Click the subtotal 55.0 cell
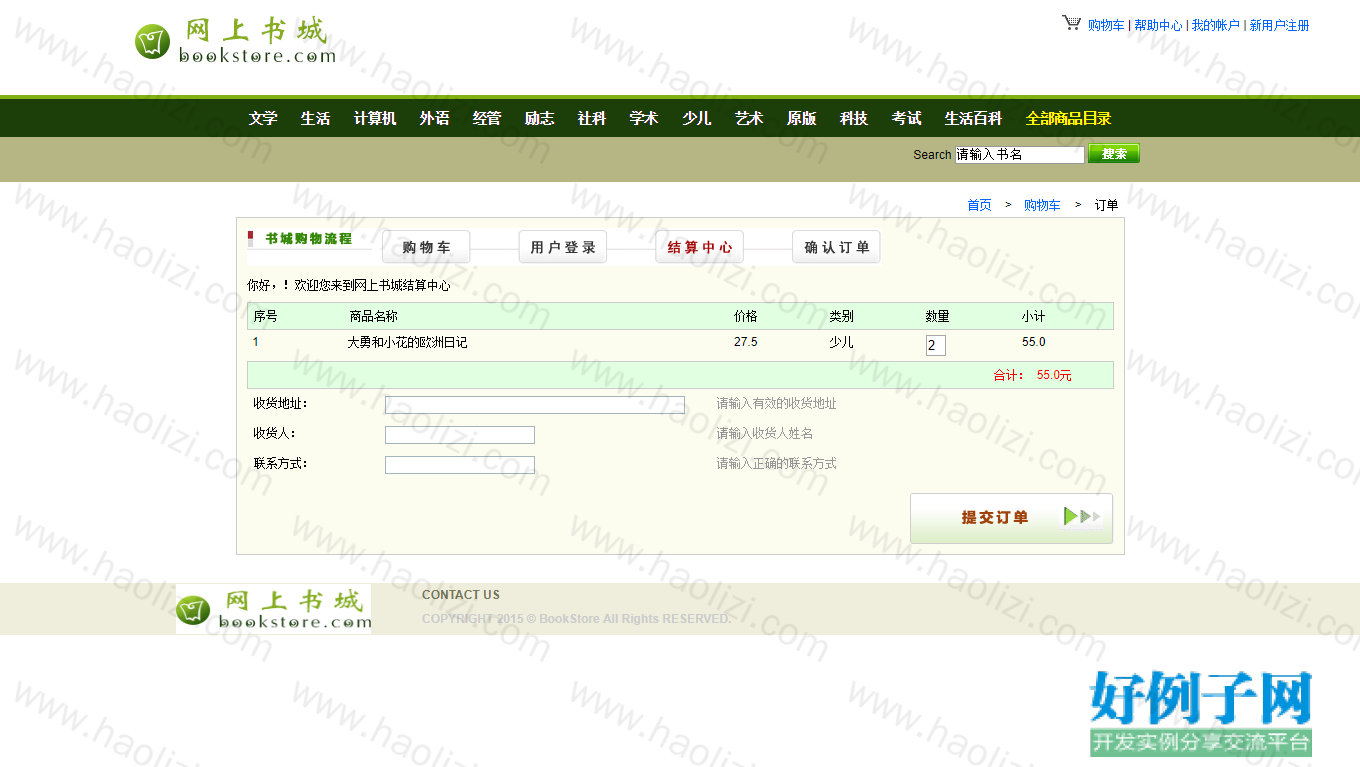Image resolution: width=1360 pixels, height=767 pixels. [1034, 342]
